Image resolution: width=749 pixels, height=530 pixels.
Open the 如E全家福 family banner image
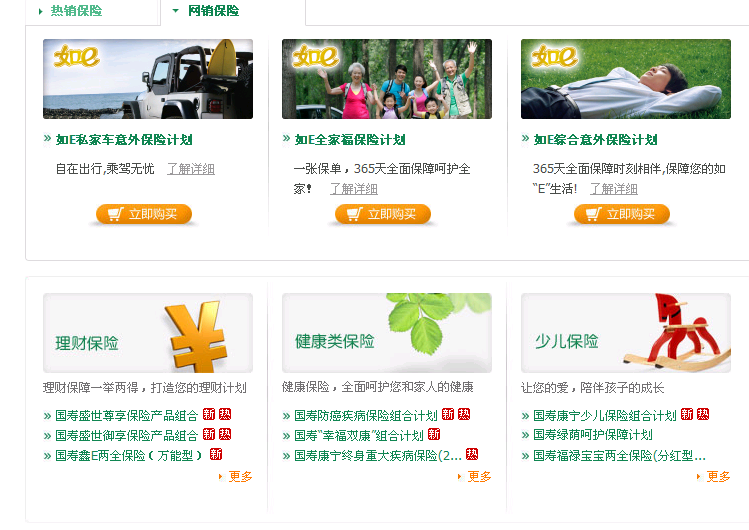click(387, 79)
